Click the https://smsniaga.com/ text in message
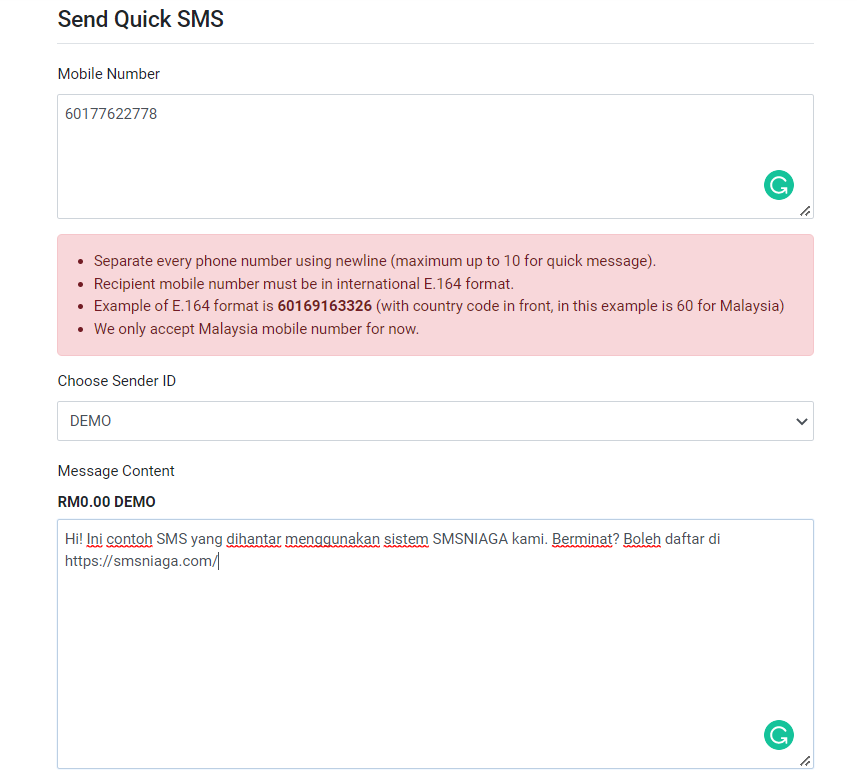Screen dimensions: 857x775 coord(140,561)
